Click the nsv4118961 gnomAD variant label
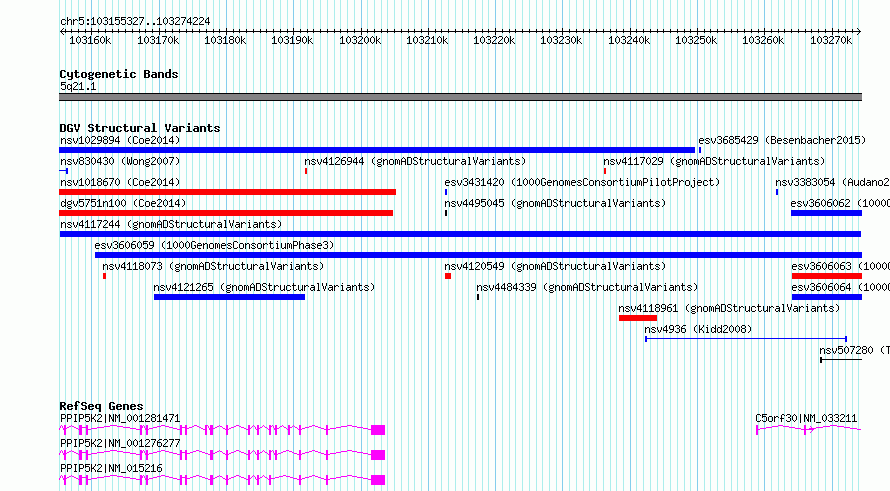This screenshot has width=890, height=491. coord(729,308)
